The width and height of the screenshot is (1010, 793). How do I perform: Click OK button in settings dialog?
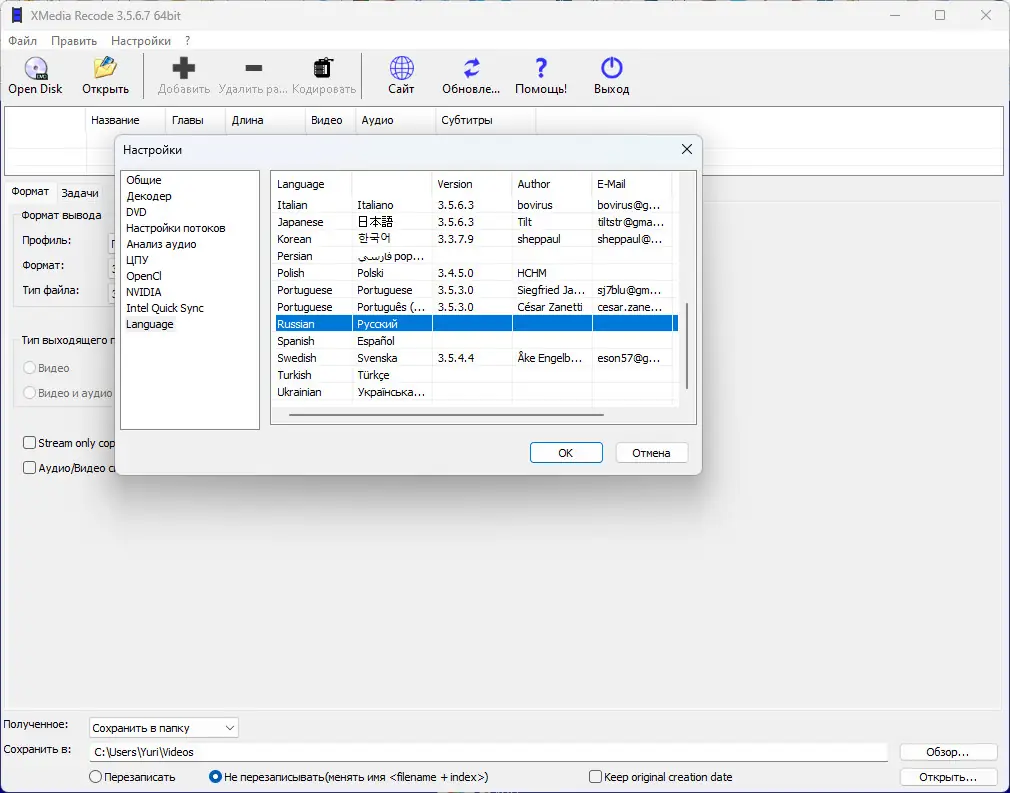click(x=566, y=453)
